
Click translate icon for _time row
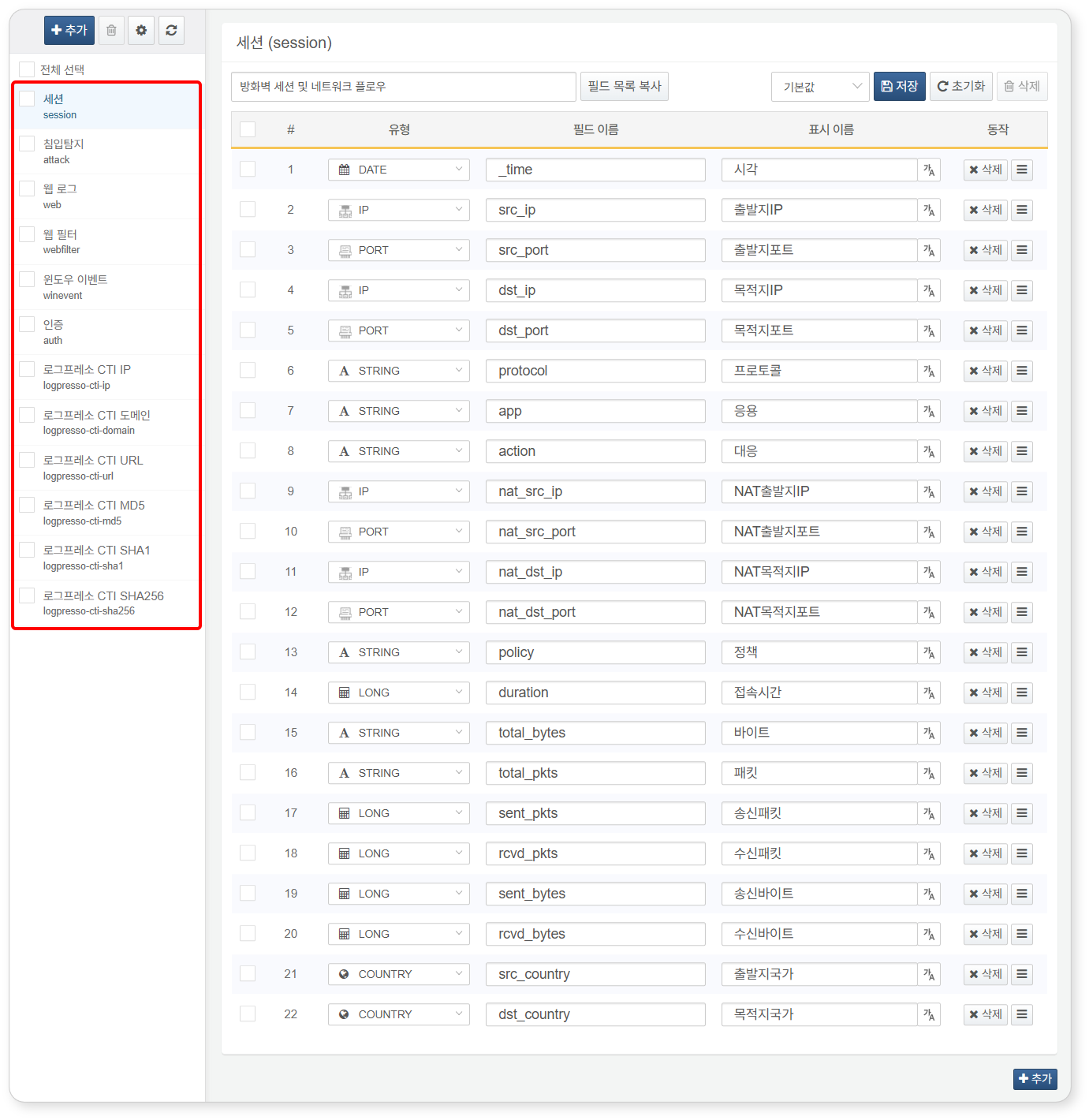tap(929, 170)
